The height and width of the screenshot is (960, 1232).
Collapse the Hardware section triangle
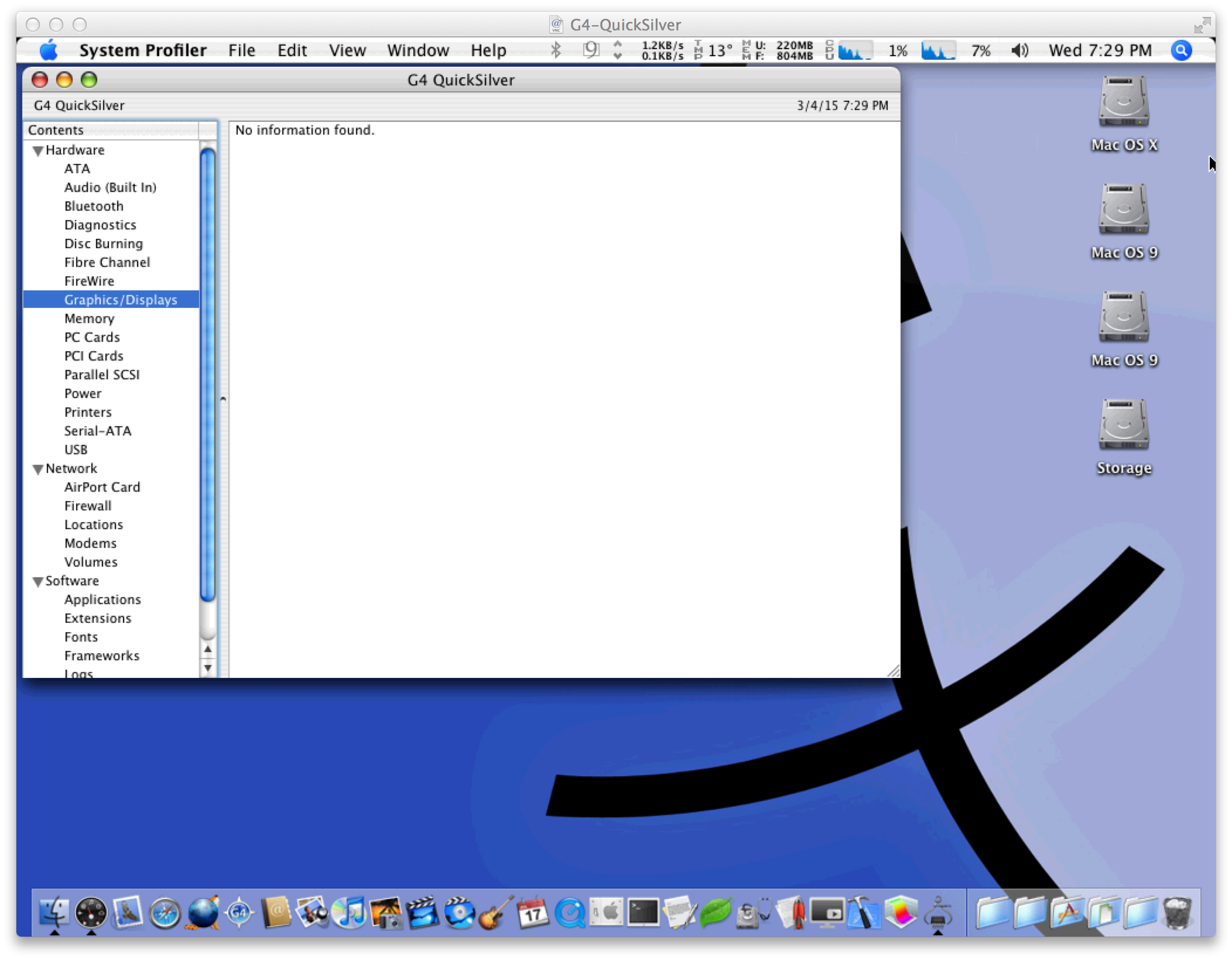[38, 150]
